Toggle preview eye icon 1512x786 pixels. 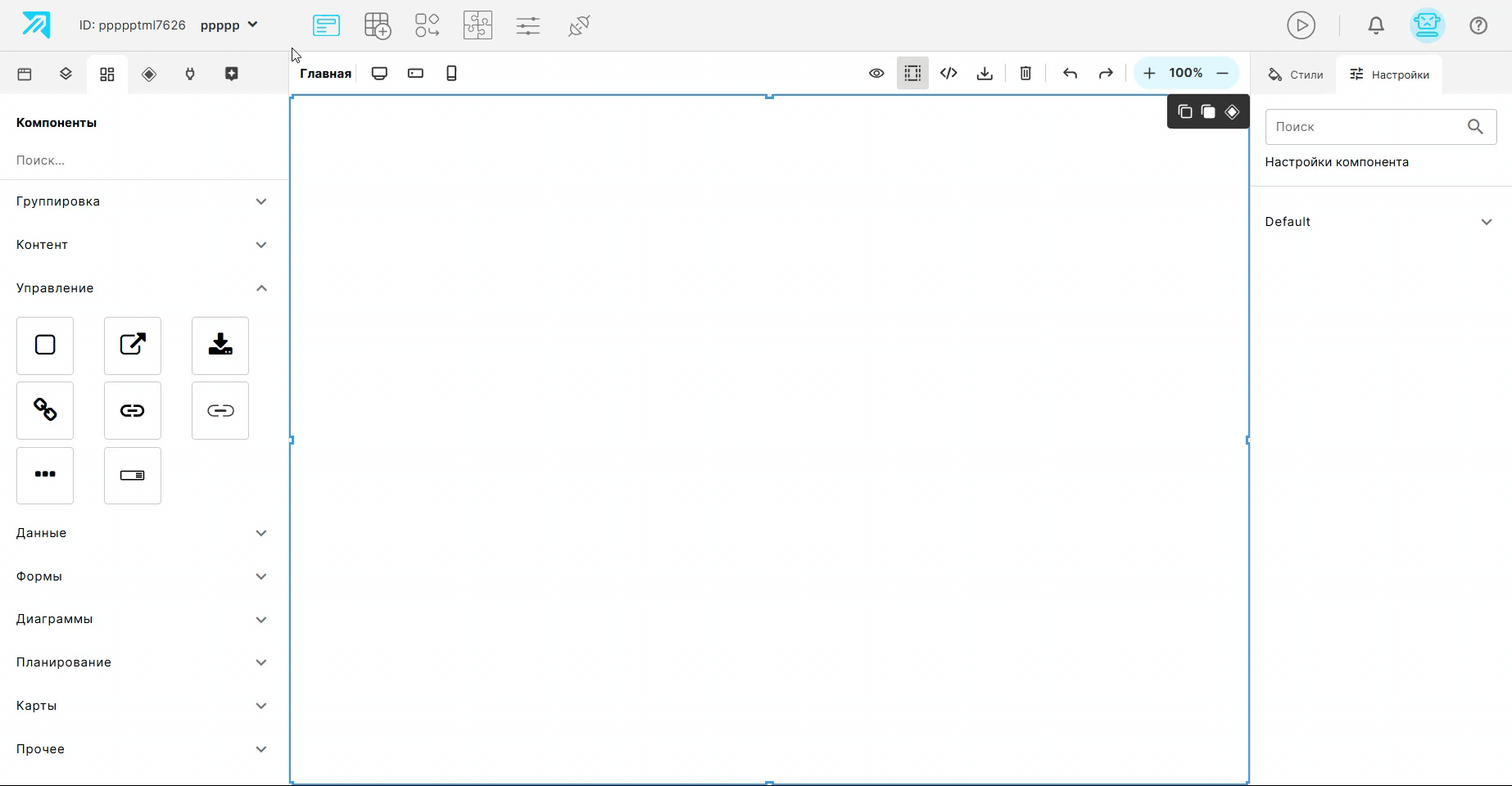876,74
